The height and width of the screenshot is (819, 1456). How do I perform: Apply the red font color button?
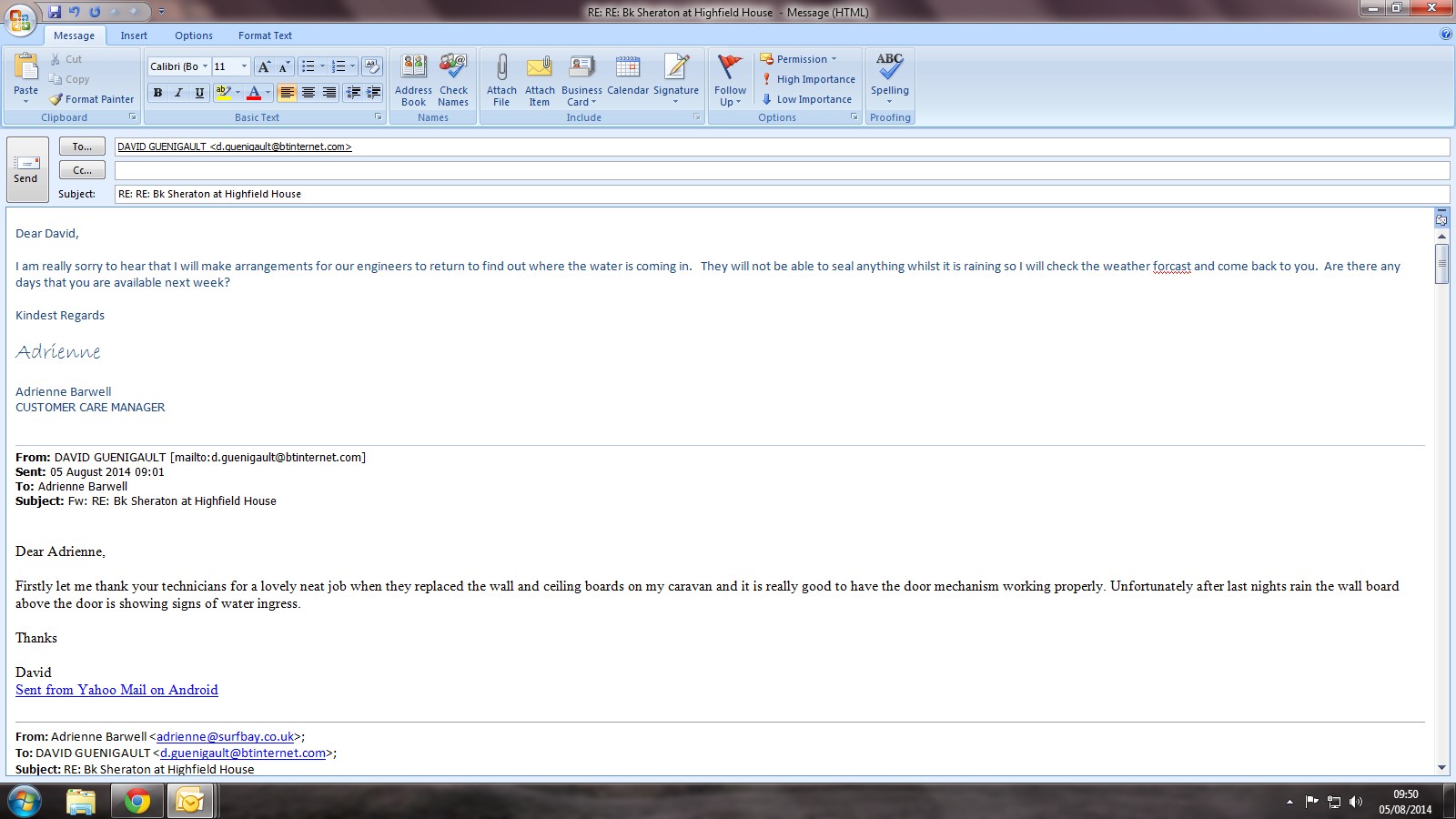pos(254,93)
